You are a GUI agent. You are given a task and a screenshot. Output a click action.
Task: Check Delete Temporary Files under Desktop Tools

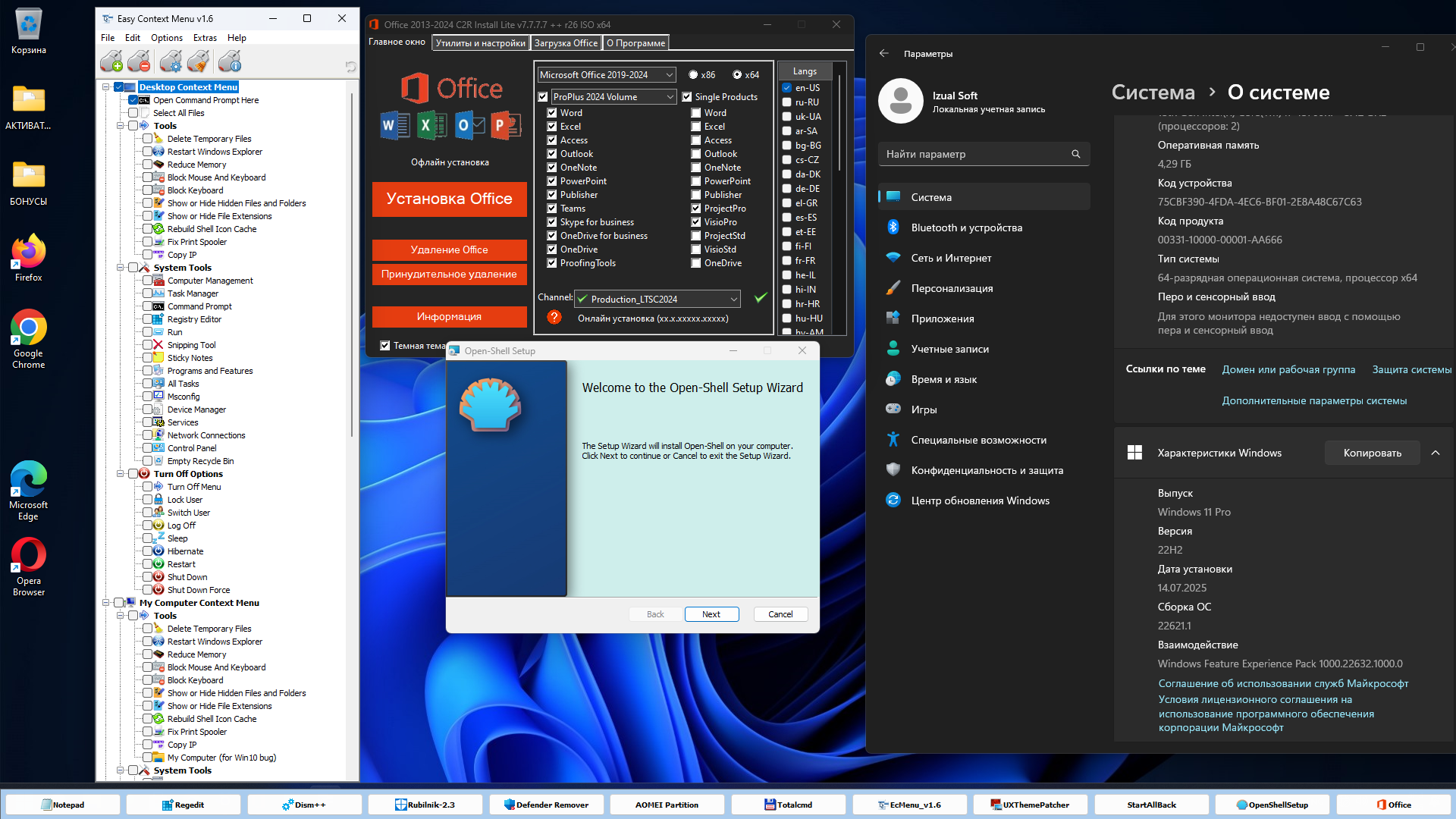147,139
